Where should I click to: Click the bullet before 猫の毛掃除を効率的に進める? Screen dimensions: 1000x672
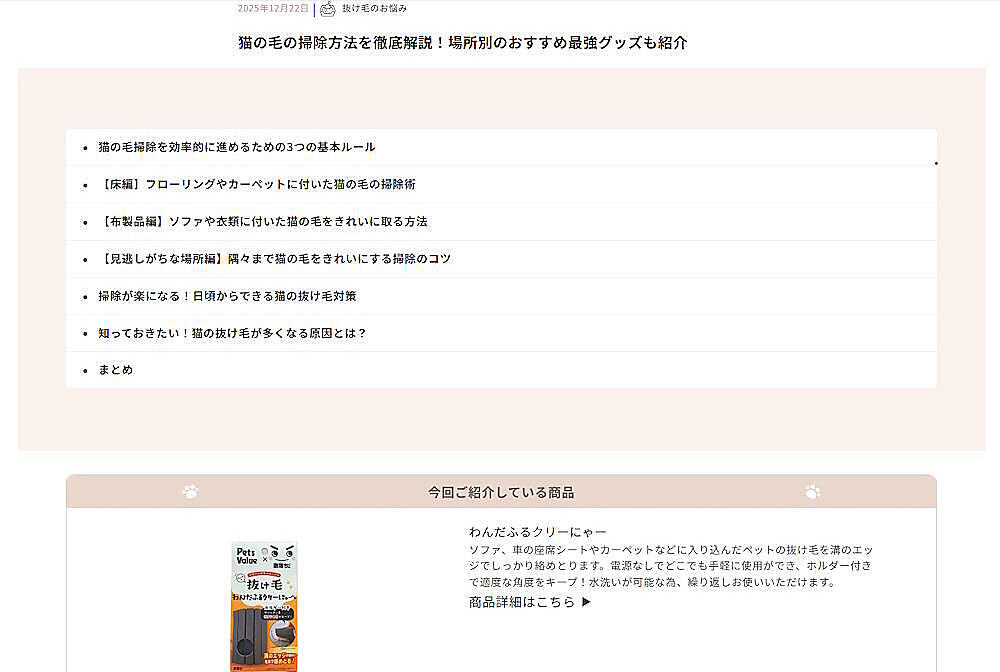[x=85, y=147]
